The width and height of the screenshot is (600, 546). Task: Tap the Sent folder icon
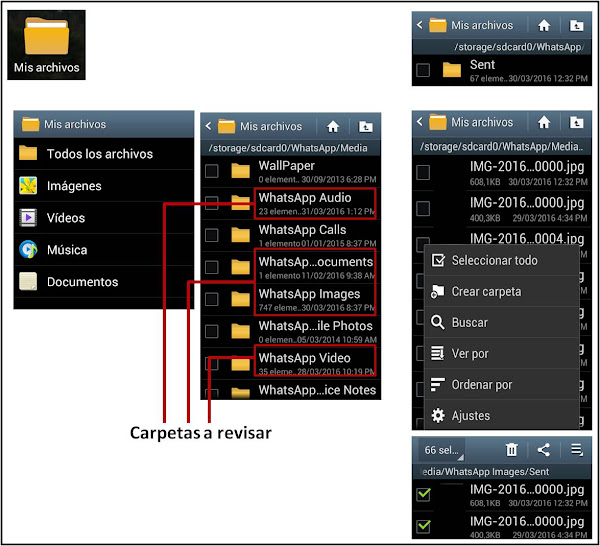[452, 70]
